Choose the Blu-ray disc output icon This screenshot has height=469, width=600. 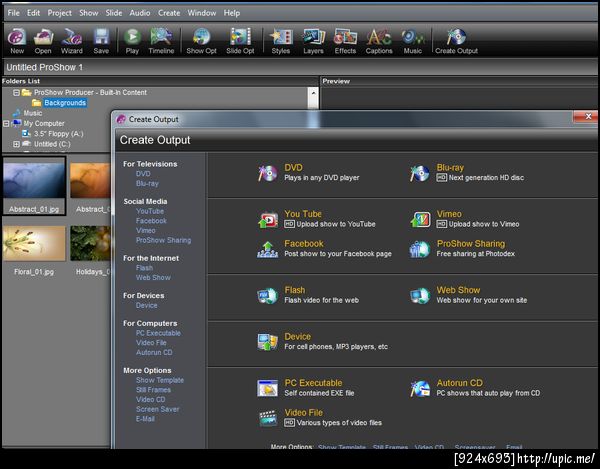(x=420, y=173)
